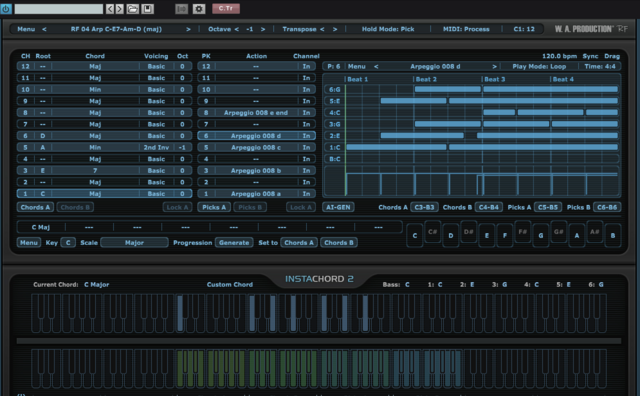
Task: Change Play Mode: Loop setting
Action: click(539, 66)
